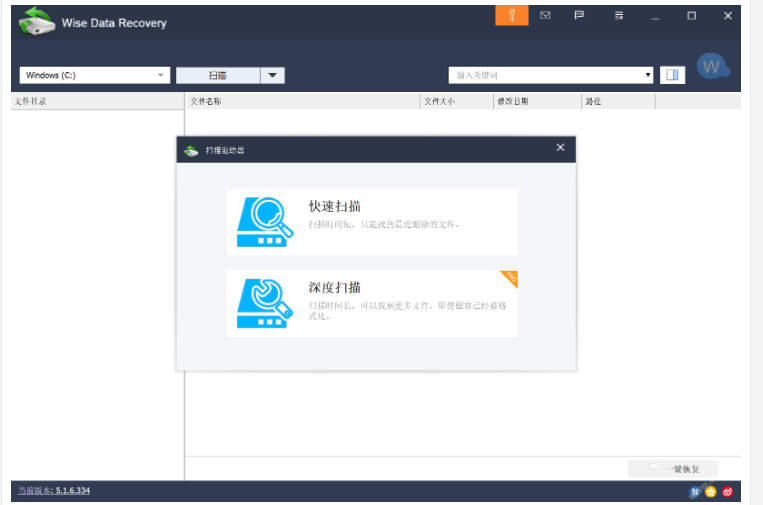Click the deep scan drive icon
This screenshot has height=505, width=763.
tap(265, 303)
